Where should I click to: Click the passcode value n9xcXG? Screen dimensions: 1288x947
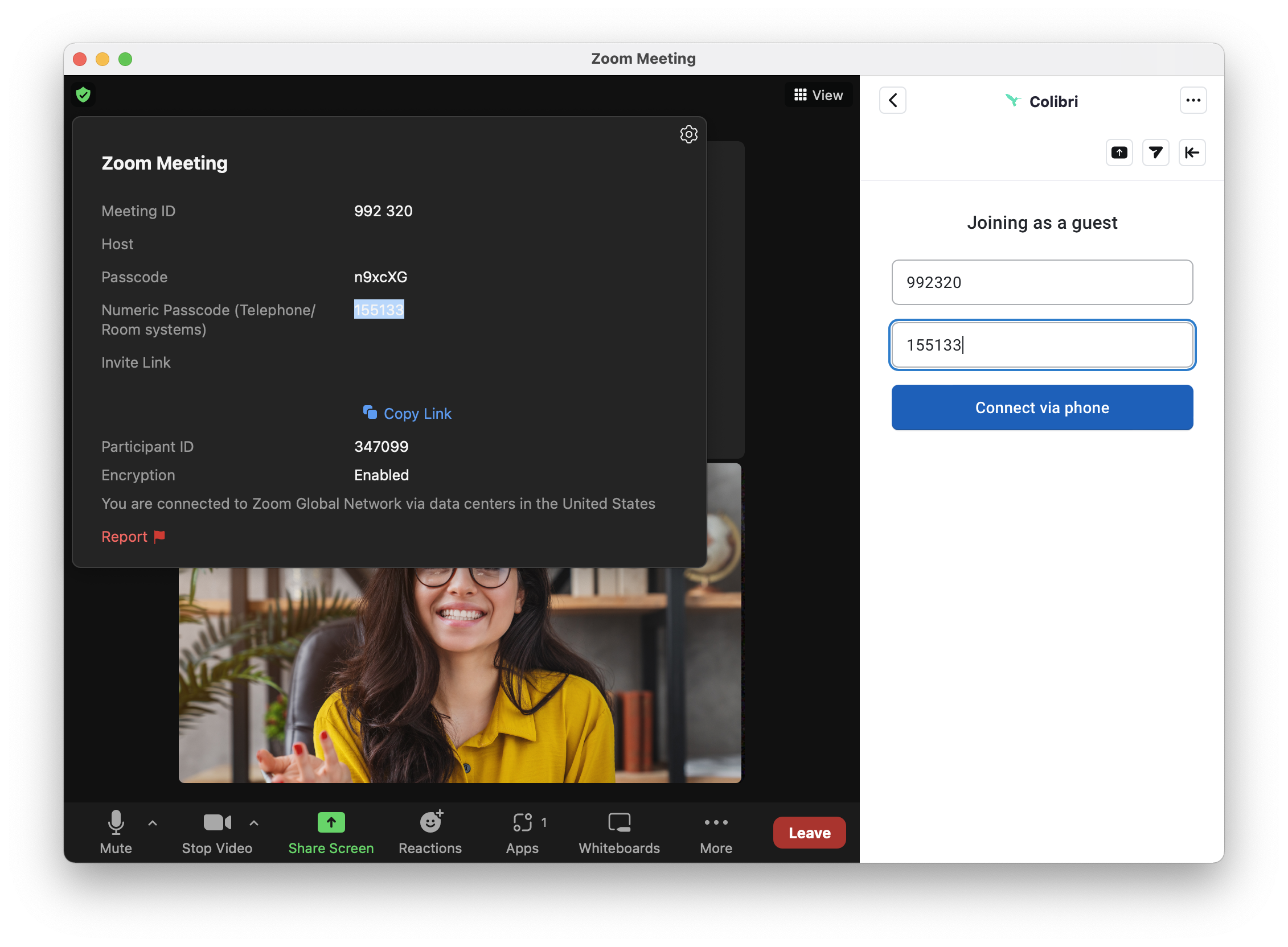coord(381,277)
